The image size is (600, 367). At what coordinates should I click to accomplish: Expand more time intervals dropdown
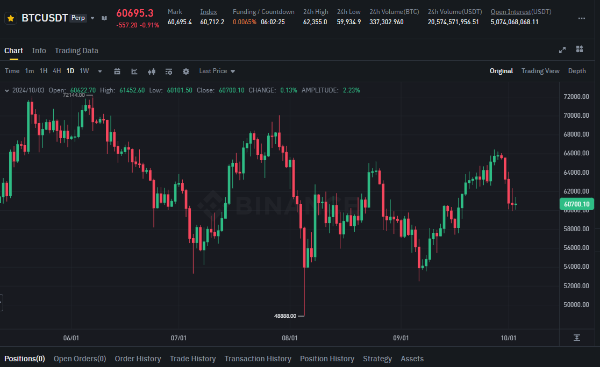(100, 71)
